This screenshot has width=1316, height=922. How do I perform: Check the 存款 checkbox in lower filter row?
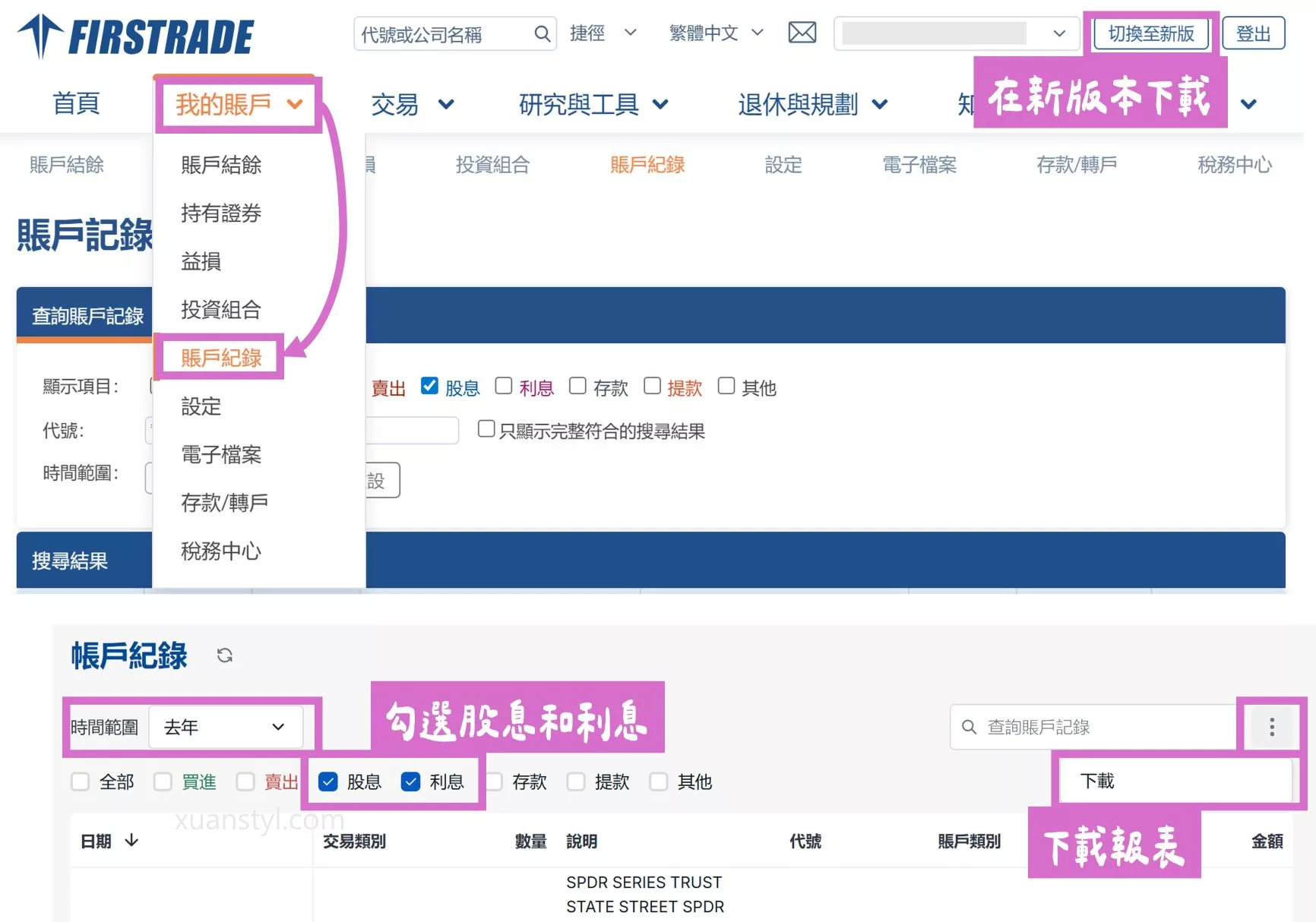[494, 781]
